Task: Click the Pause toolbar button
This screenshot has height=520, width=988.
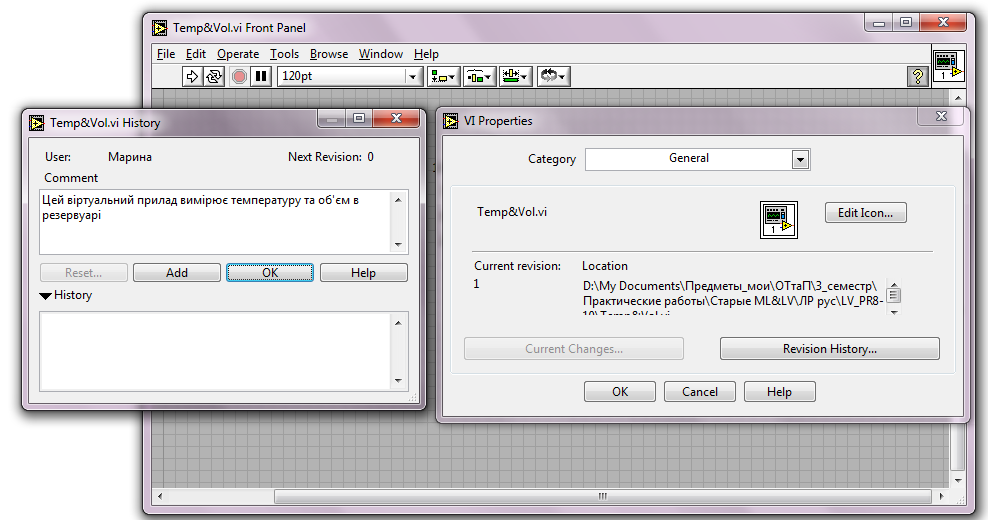Action: pyautogui.click(x=261, y=76)
